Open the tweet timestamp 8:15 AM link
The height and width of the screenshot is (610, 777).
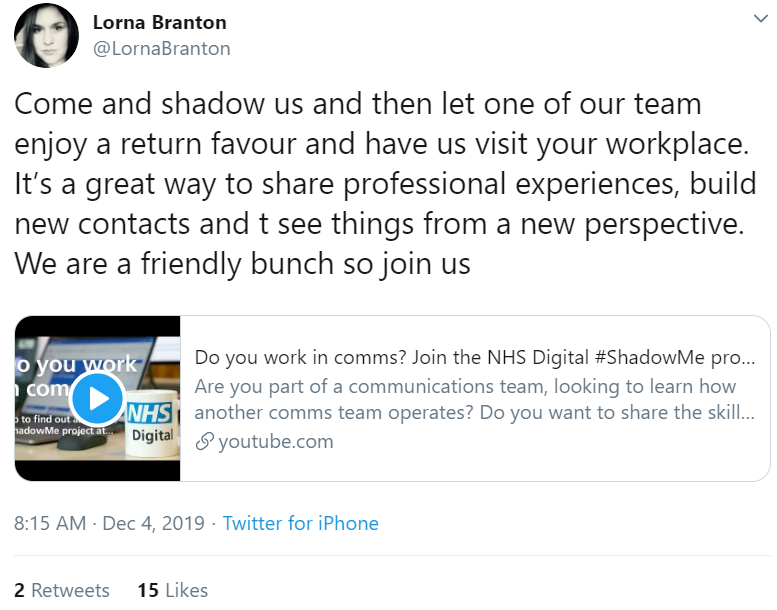50,523
